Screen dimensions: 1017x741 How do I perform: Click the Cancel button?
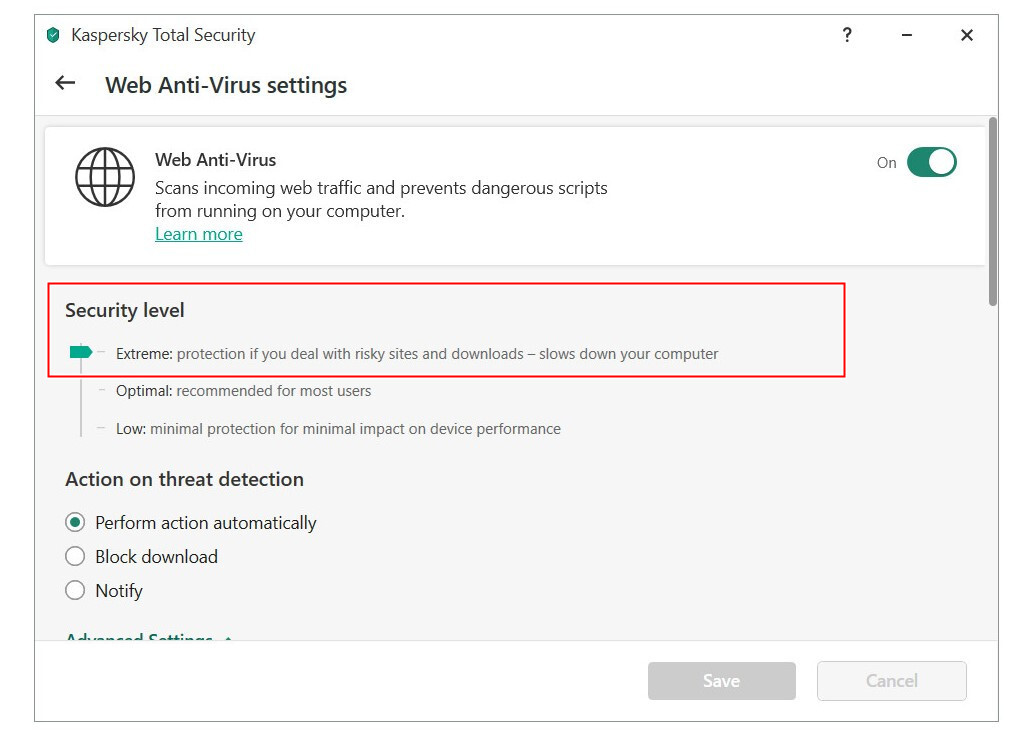891,681
